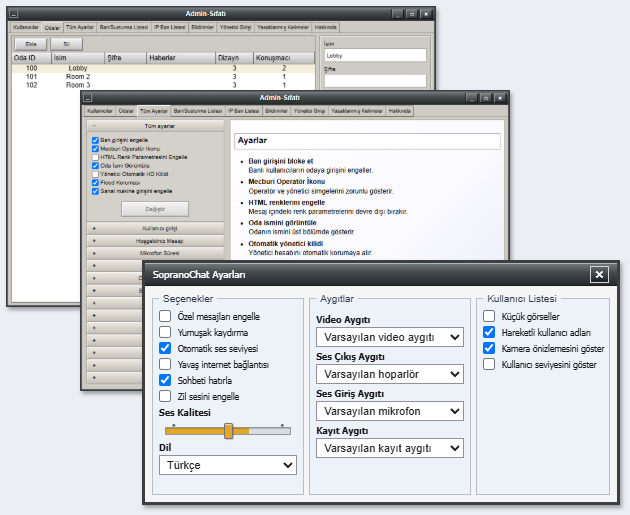Enable Özel mesajları engelle

165,316
